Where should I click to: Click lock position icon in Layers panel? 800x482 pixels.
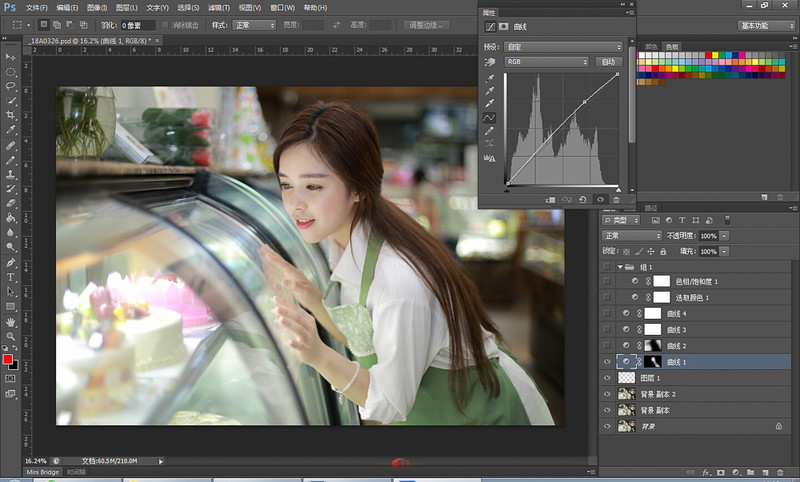click(651, 251)
